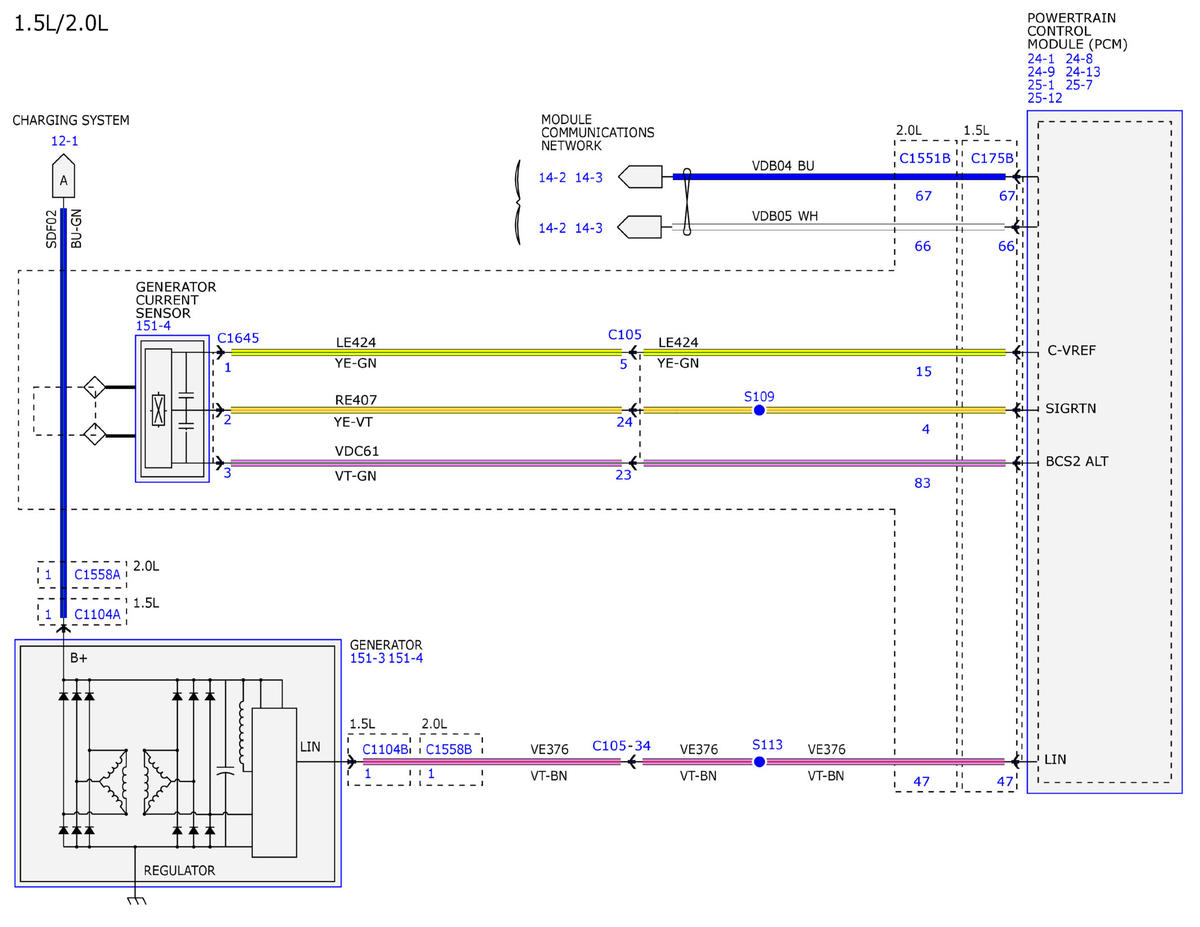1200x927 pixels.
Task: Open the 25-7 PCM page reference
Action: coord(1080,85)
